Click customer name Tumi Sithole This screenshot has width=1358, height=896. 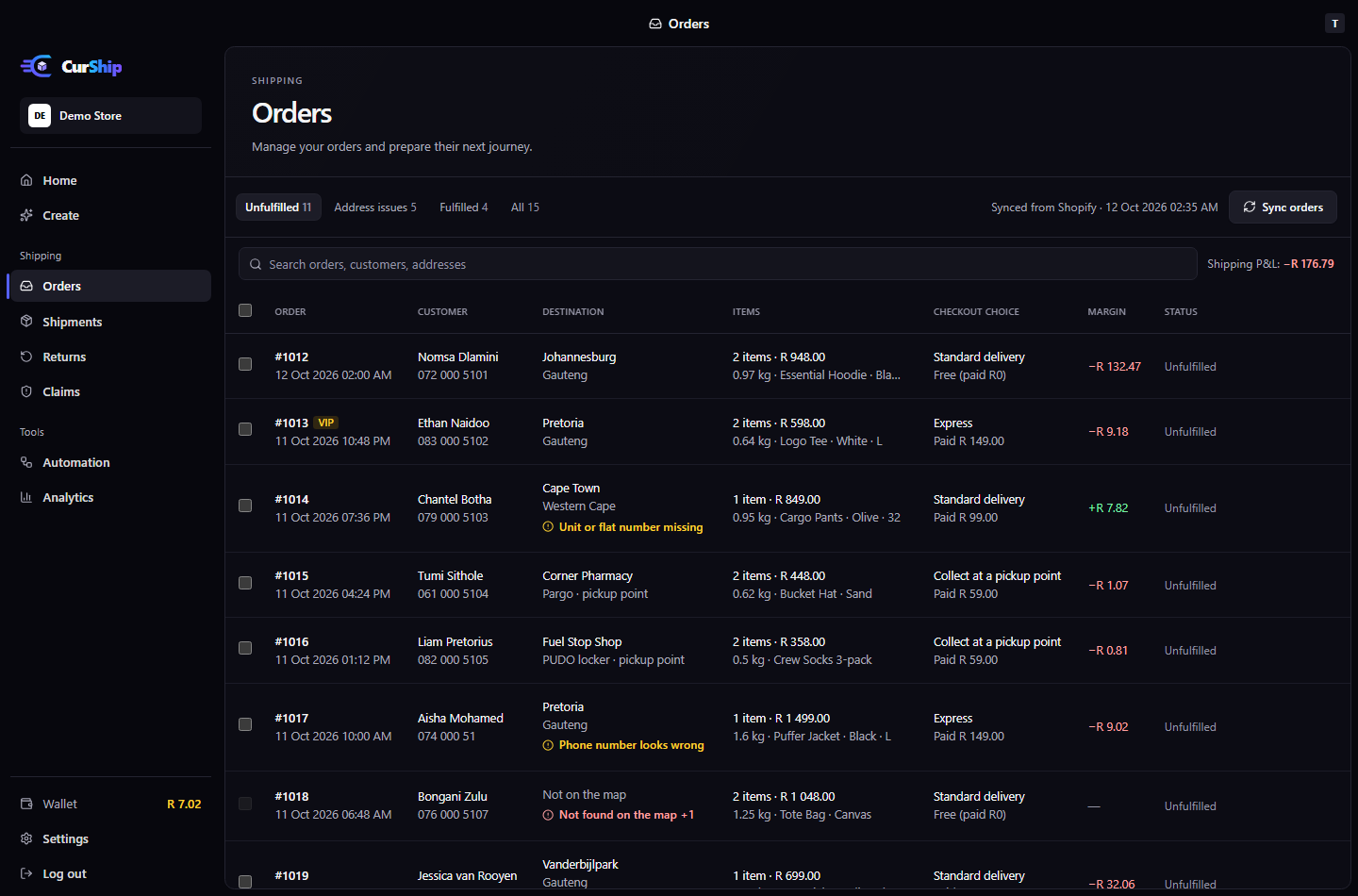[451, 575]
